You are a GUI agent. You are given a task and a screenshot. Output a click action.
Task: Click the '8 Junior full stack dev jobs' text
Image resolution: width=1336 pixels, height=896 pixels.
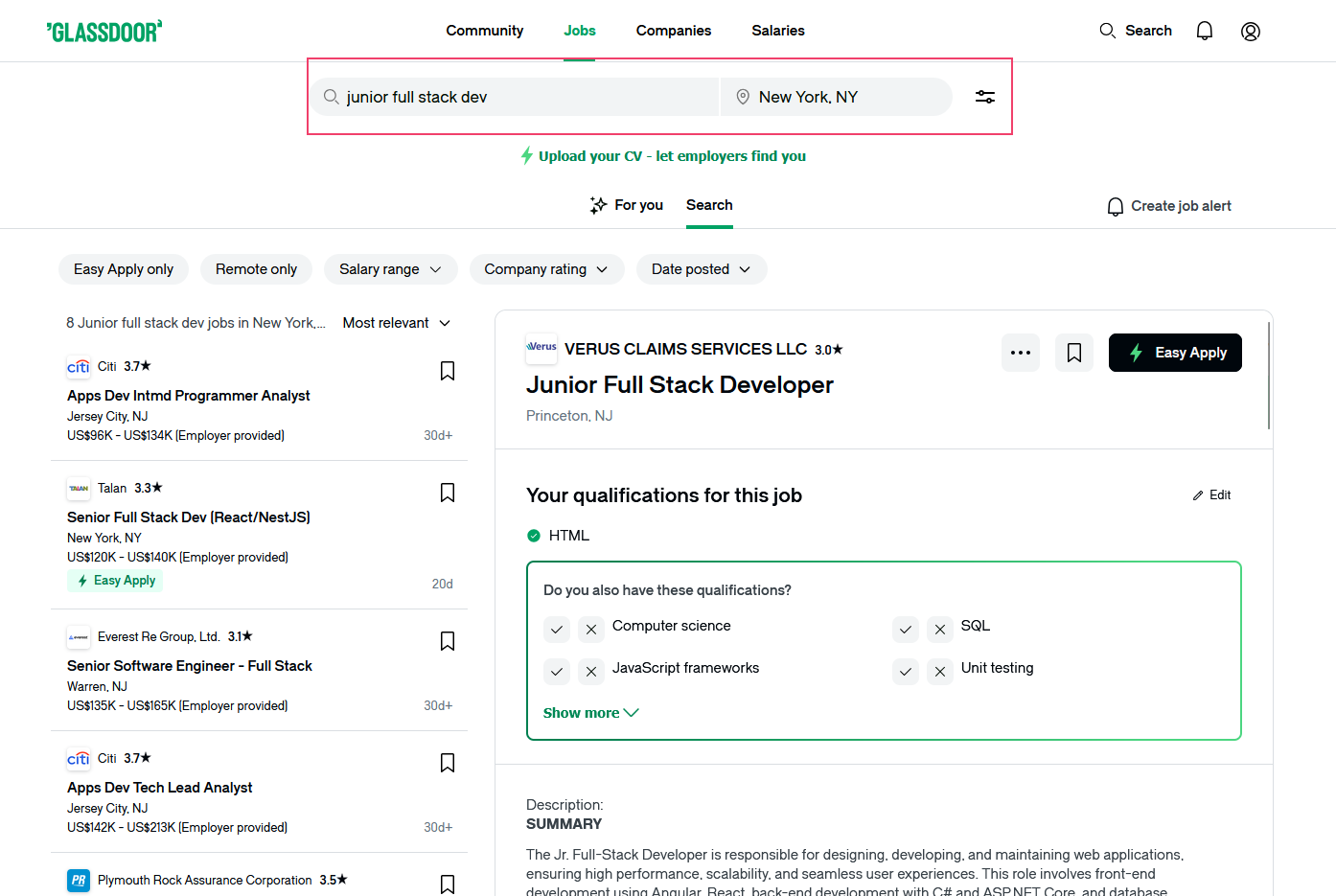pyautogui.click(x=196, y=323)
